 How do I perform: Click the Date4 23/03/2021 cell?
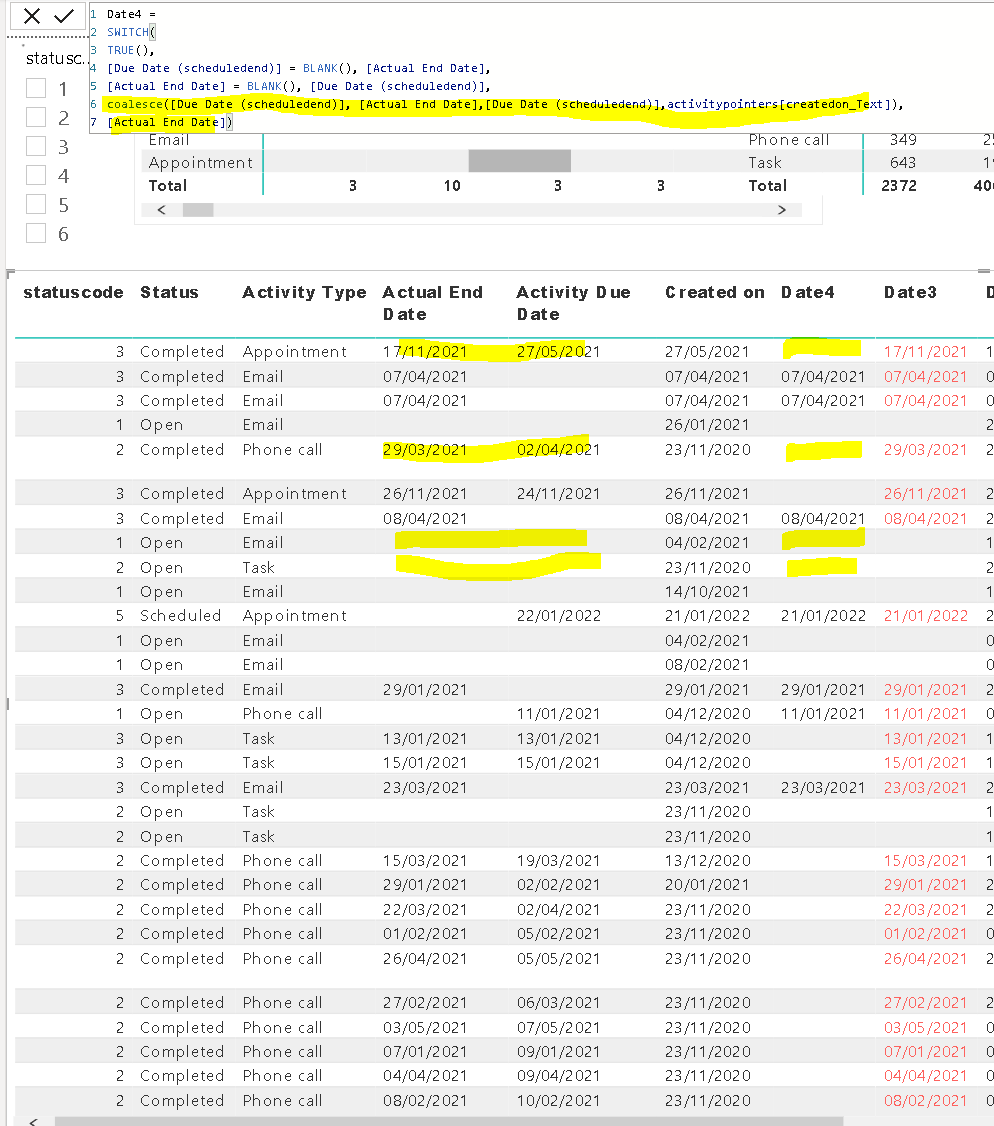(823, 788)
